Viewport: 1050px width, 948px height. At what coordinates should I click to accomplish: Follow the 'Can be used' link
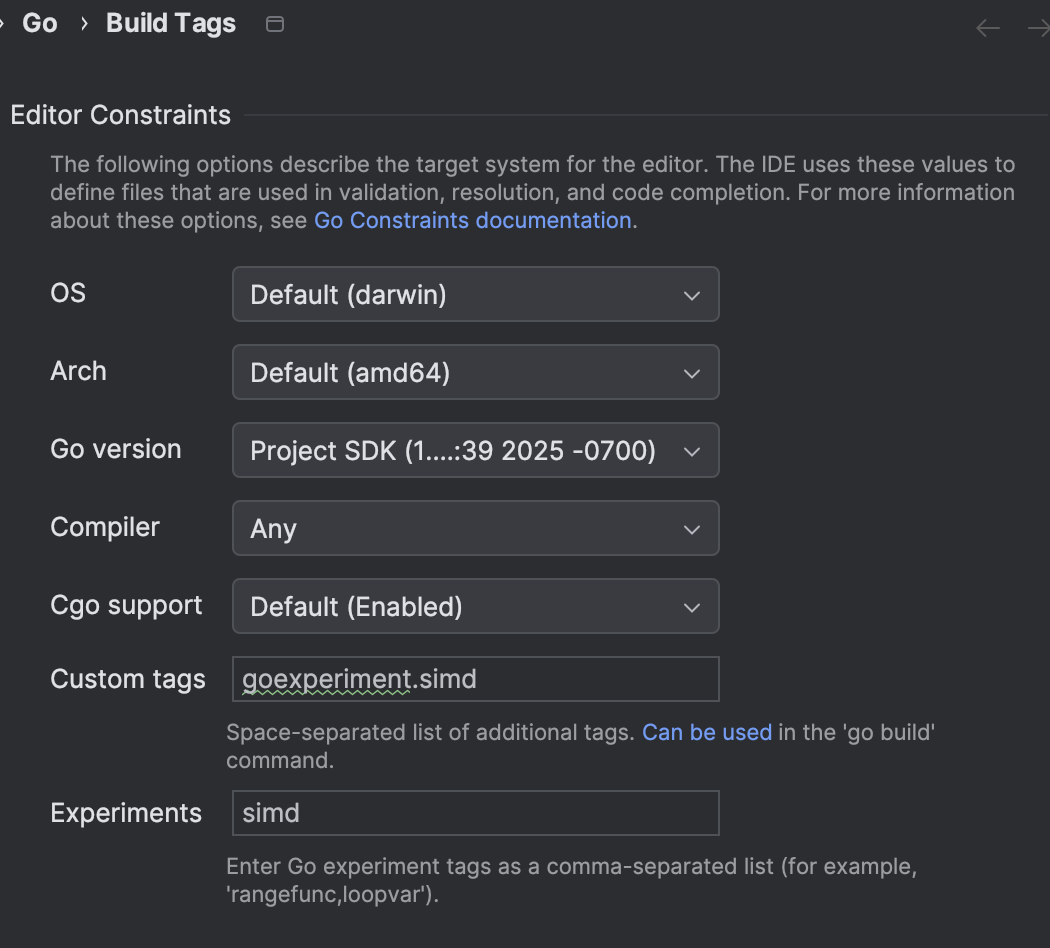706,732
